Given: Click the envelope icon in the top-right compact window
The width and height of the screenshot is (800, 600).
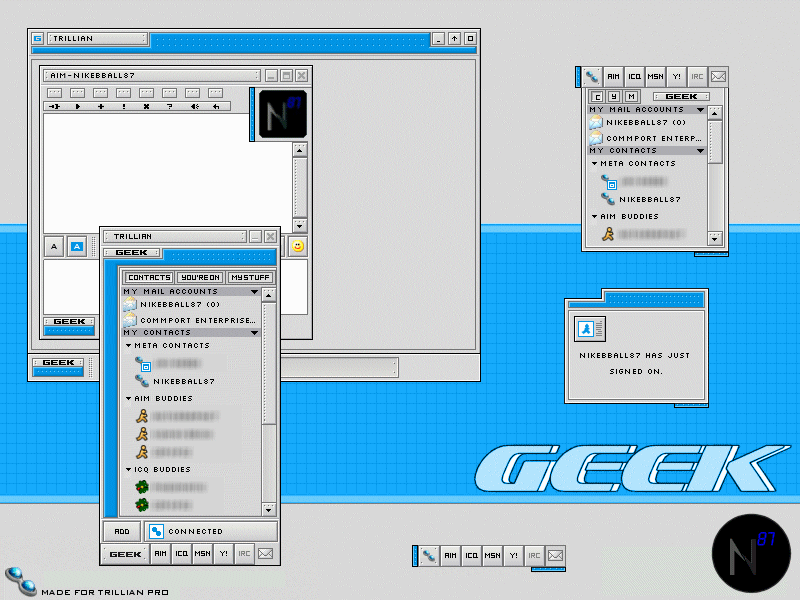Looking at the screenshot, I should pyautogui.click(x=718, y=77).
